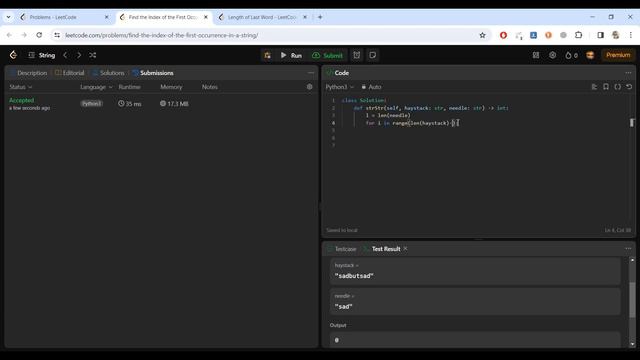Viewport: 640px width, 360px height.
Task: Switch to Length of Last Word browser tab
Action: 261,17
